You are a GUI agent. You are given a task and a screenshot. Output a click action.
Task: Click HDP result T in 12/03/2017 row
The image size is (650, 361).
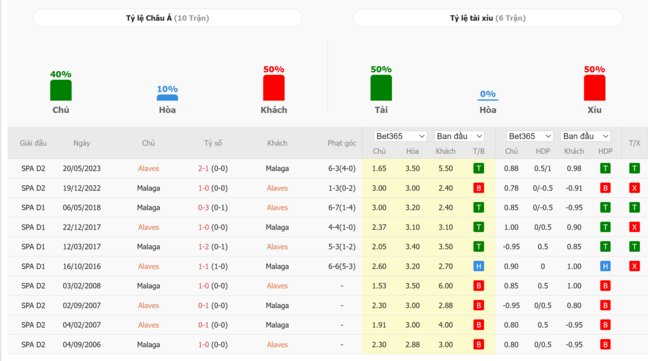[605, 247]
